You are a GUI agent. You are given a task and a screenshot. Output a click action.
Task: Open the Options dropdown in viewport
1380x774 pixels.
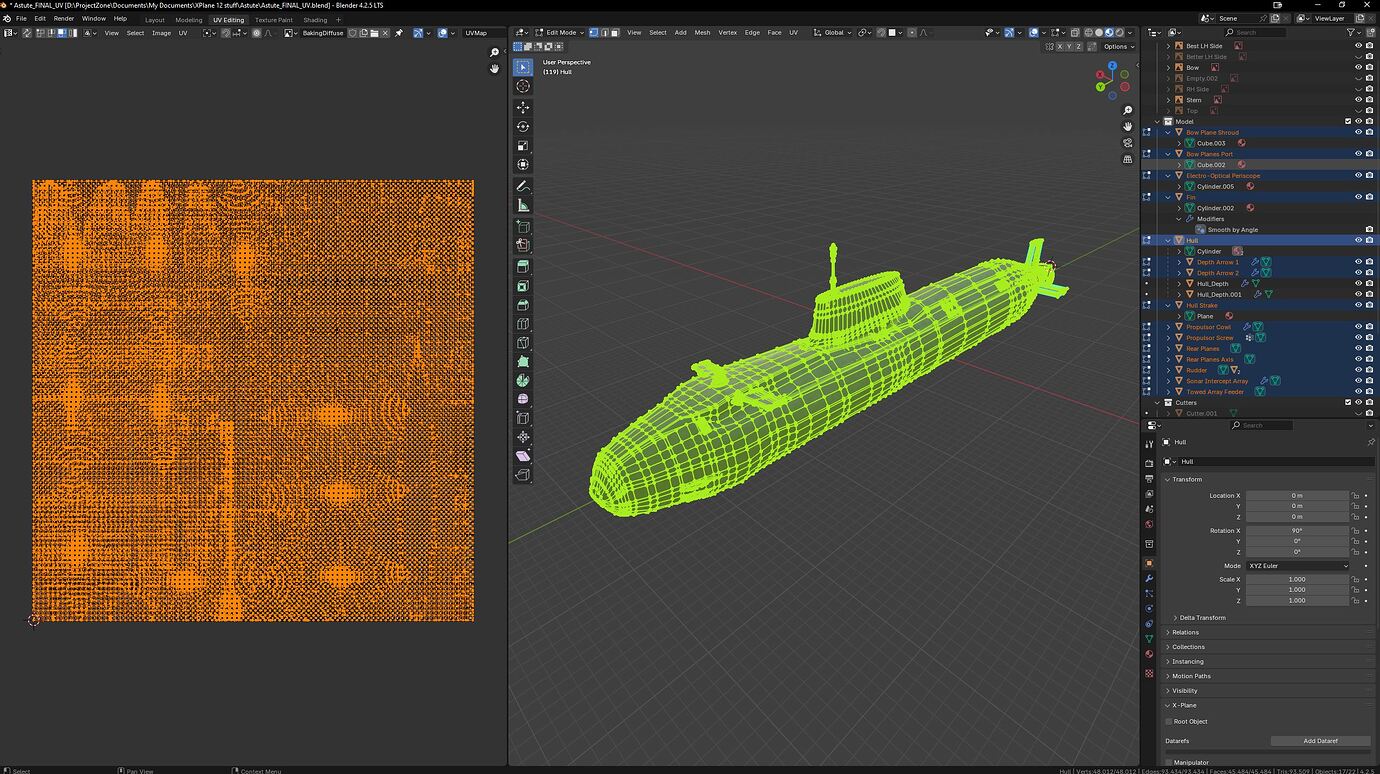point(1119,46)
